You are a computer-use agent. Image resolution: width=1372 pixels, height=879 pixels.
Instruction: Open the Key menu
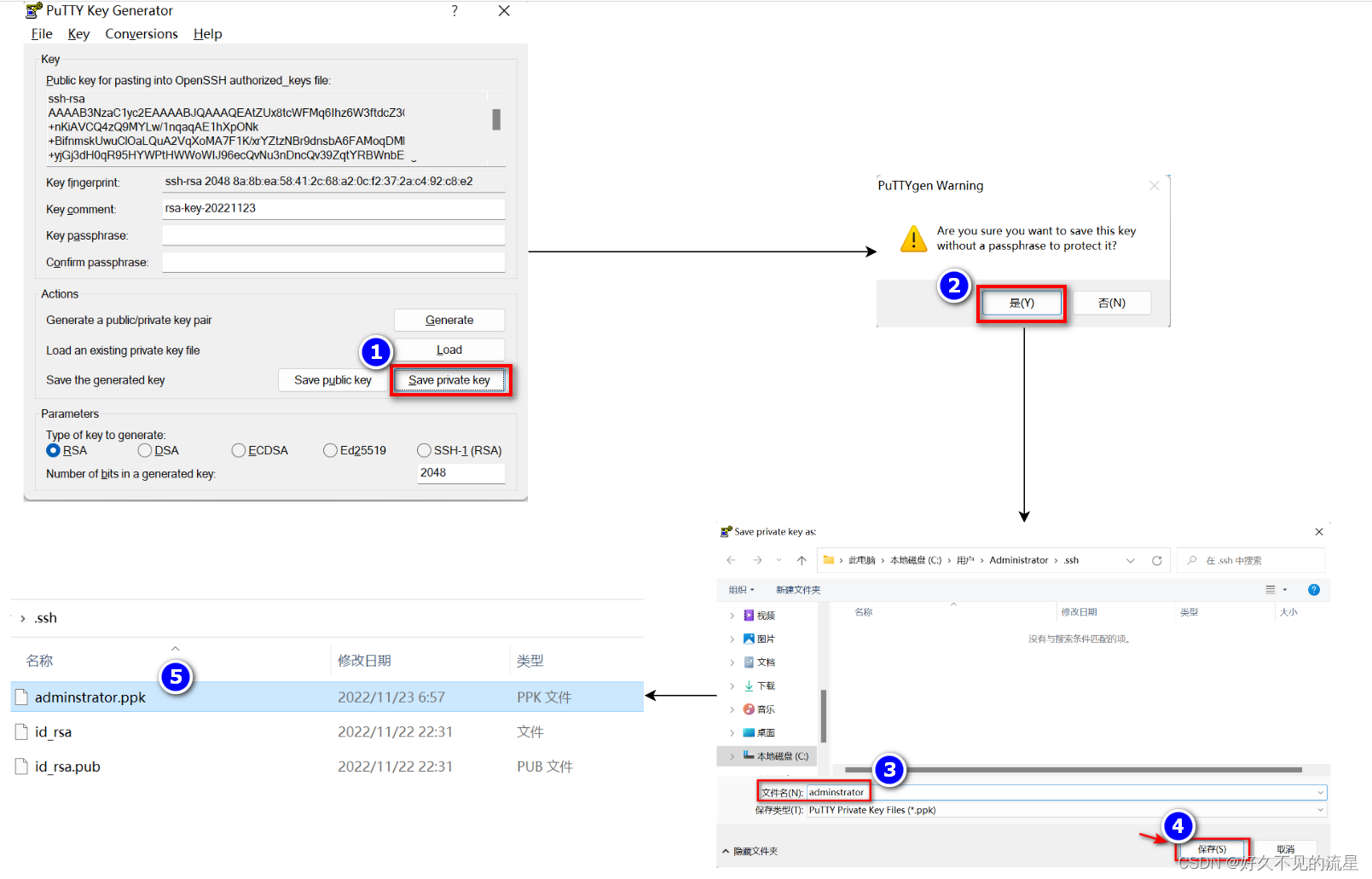point(78,34)
